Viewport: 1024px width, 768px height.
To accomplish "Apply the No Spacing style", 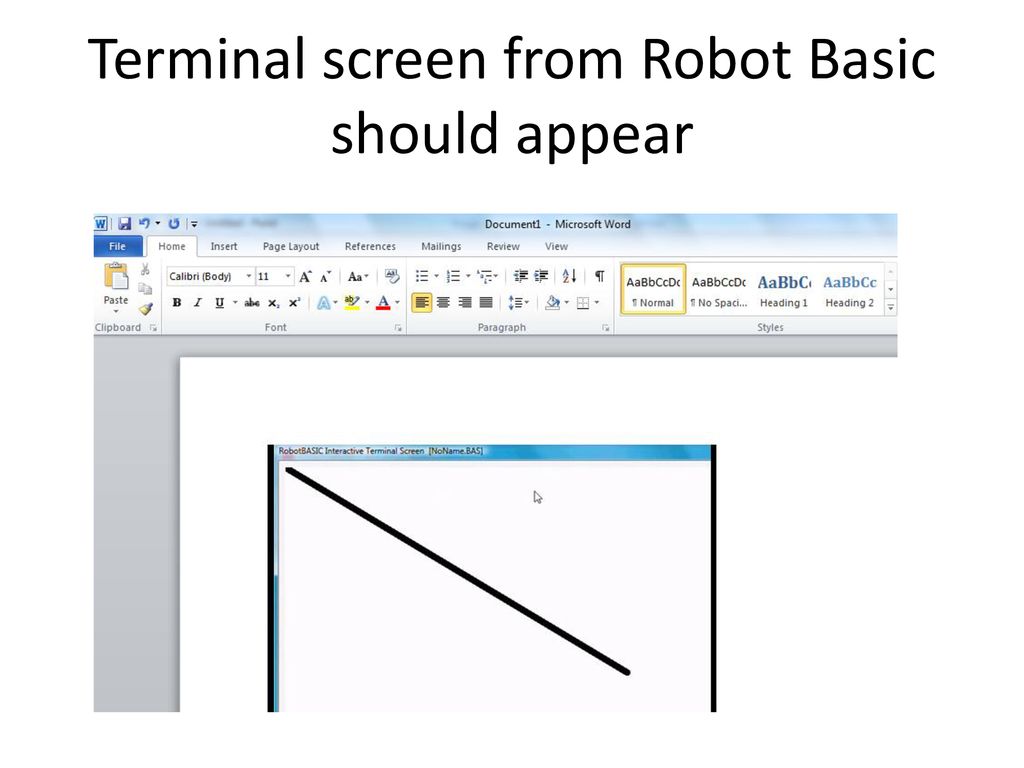I will point(719,289).
